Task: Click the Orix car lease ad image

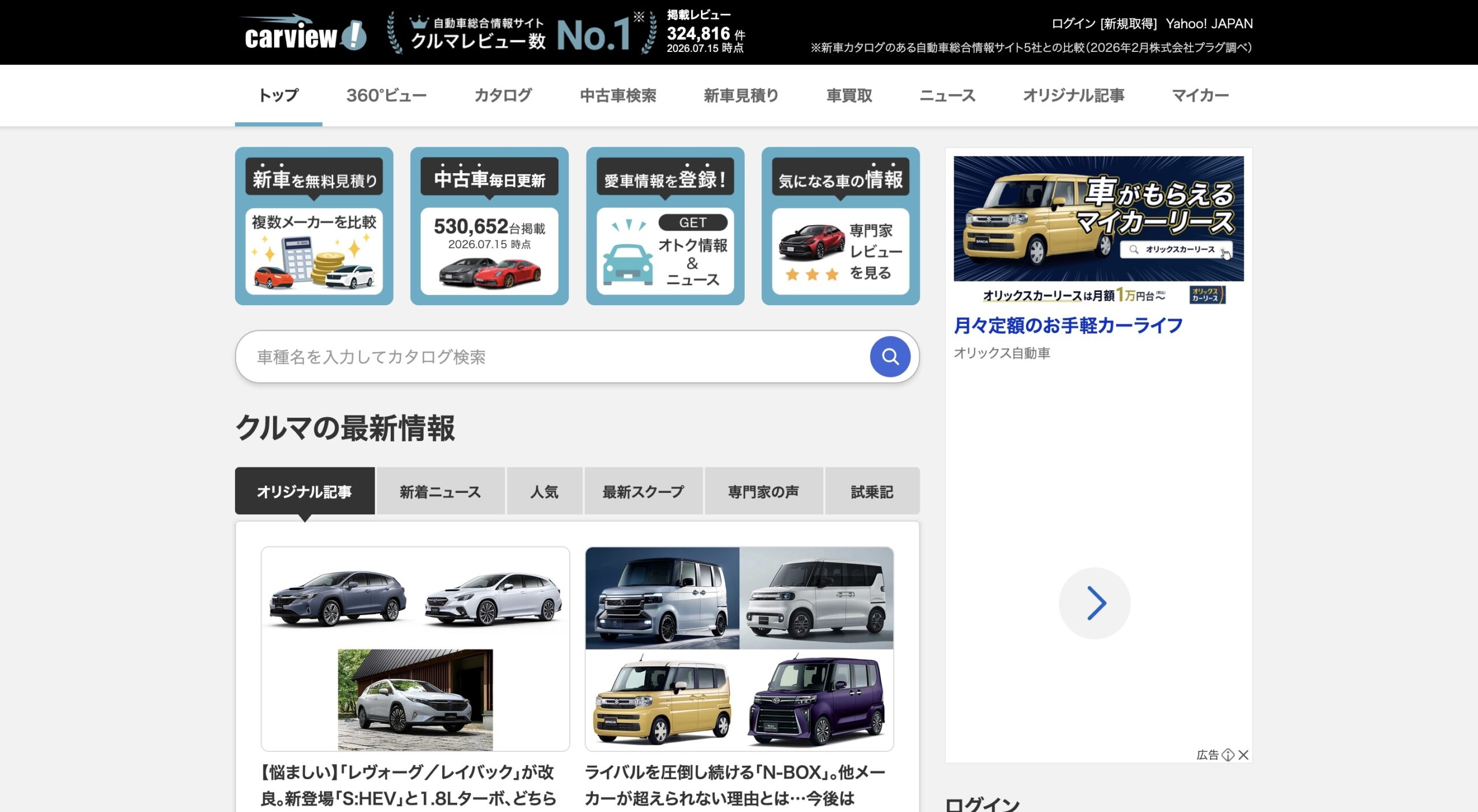Action: coord(1099,230)
